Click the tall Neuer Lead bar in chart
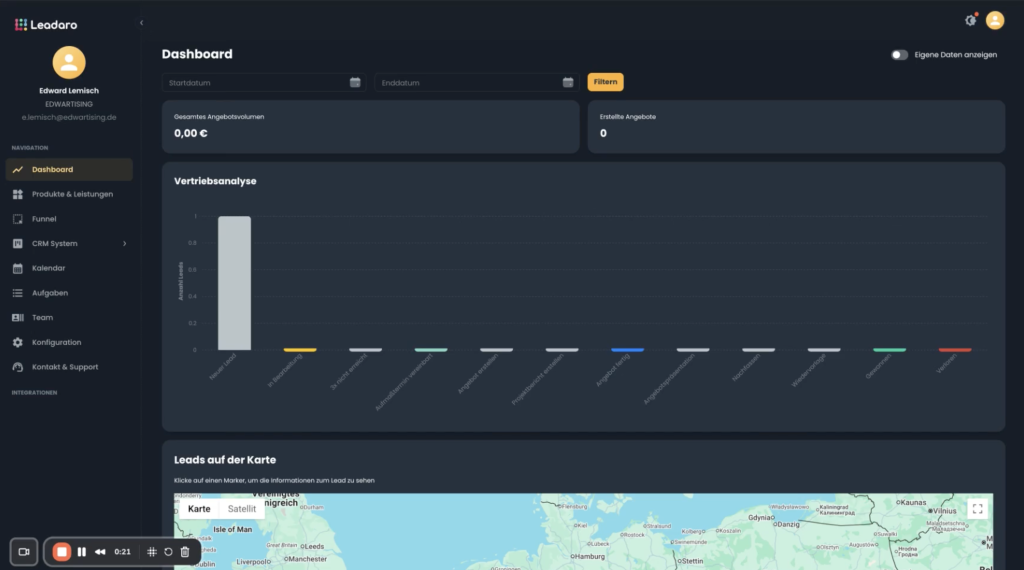Image resolution: width=1024 pixels, height=570 pixels. (234, 283)
